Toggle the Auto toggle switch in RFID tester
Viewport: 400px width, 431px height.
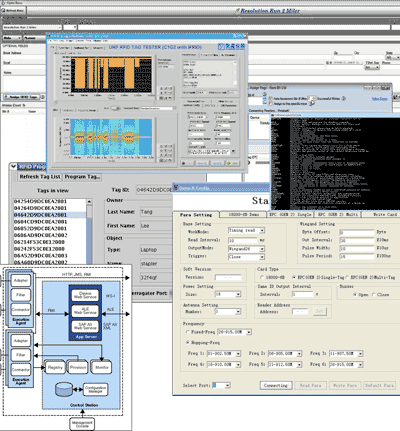[115, 108]
